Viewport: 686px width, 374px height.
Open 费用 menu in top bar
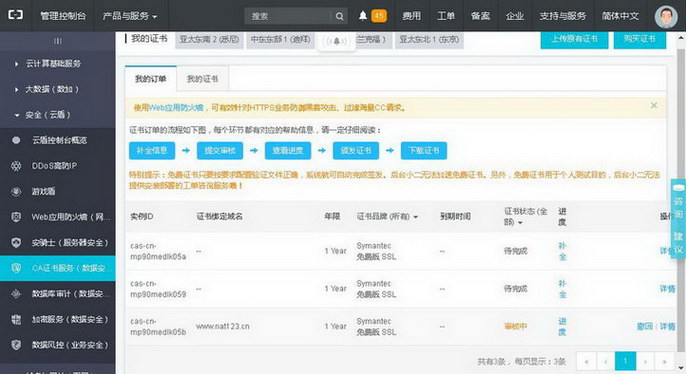point(411,16)
